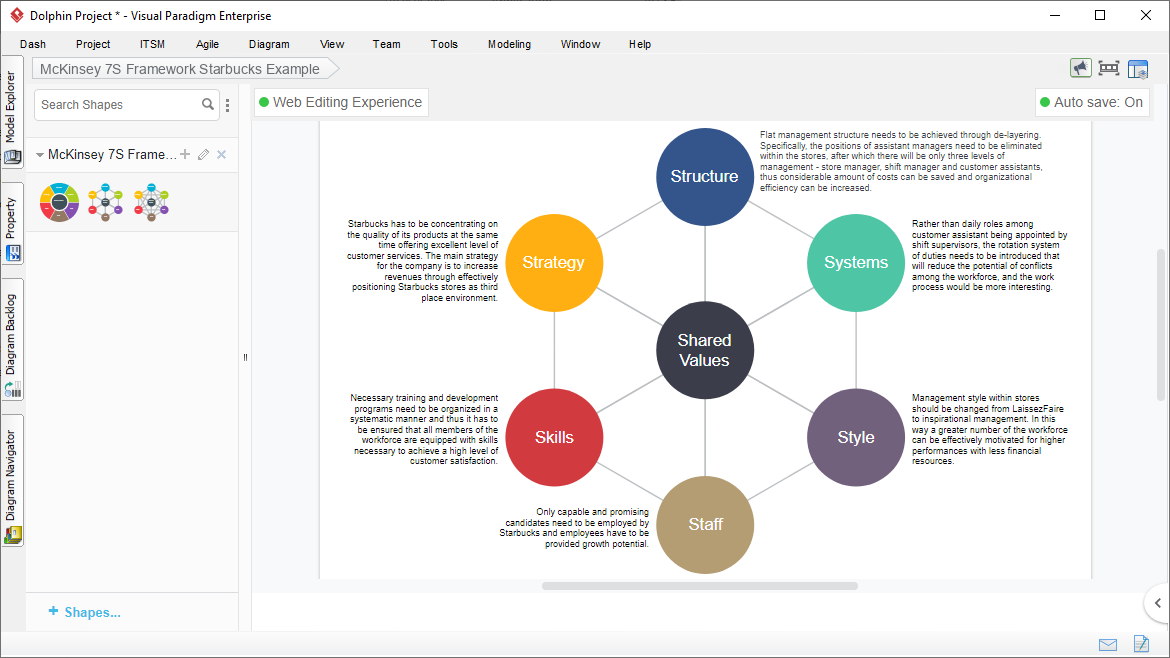This screenshot has width=1170, height=658.
Task: Open the Diagram menu
Action: 269,44
